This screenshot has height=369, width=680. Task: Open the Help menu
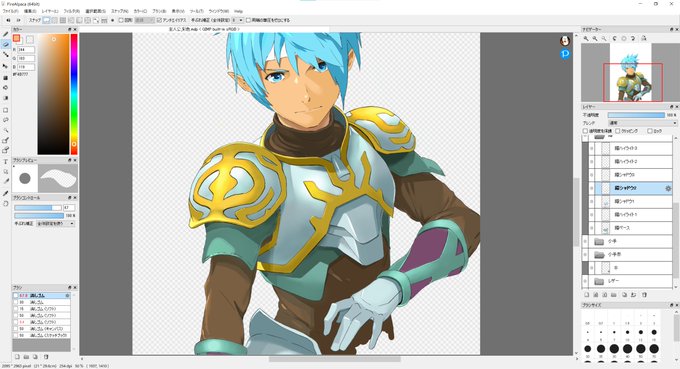238,11
